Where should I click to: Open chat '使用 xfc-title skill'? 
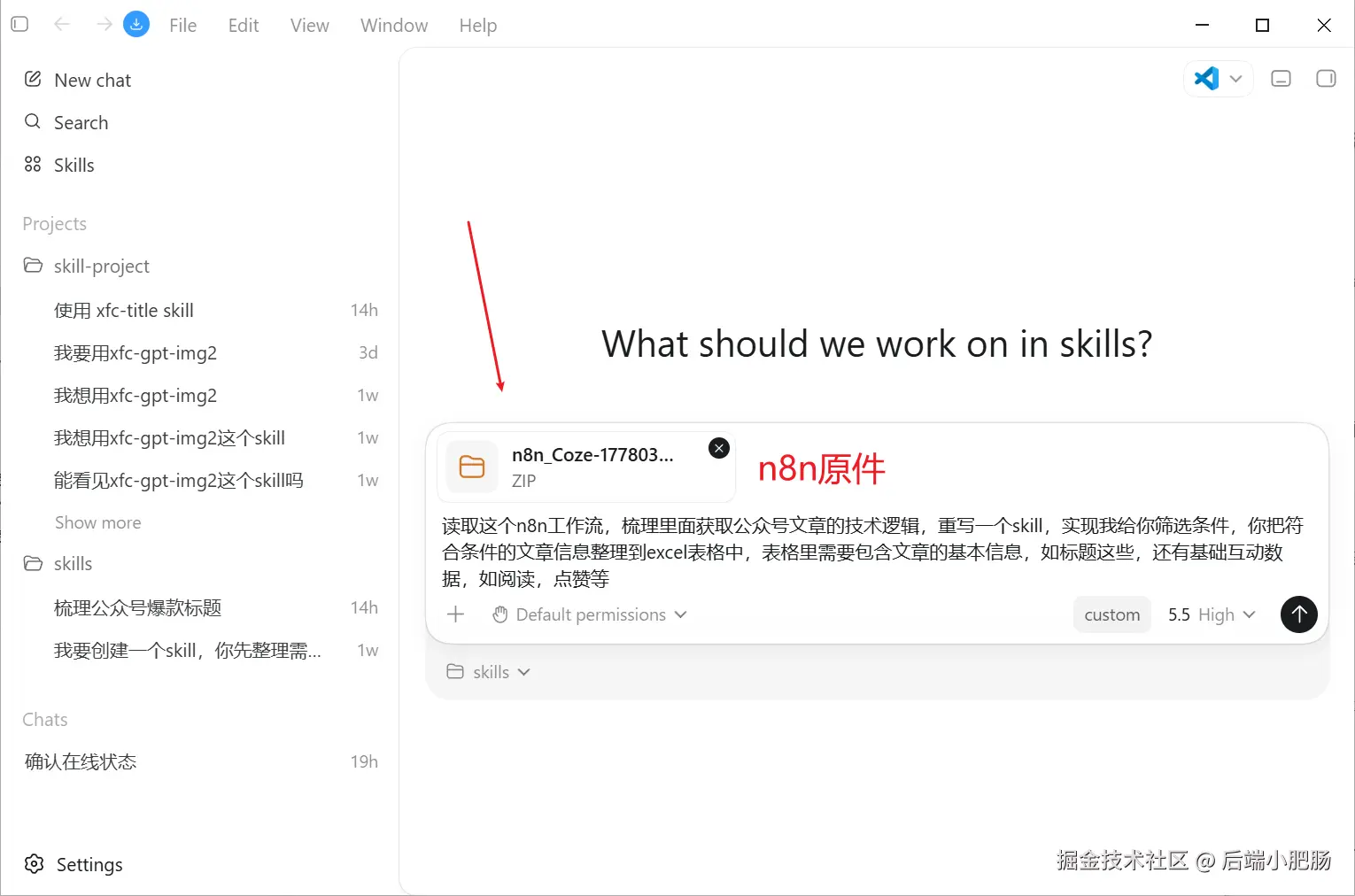click(200, 310)
